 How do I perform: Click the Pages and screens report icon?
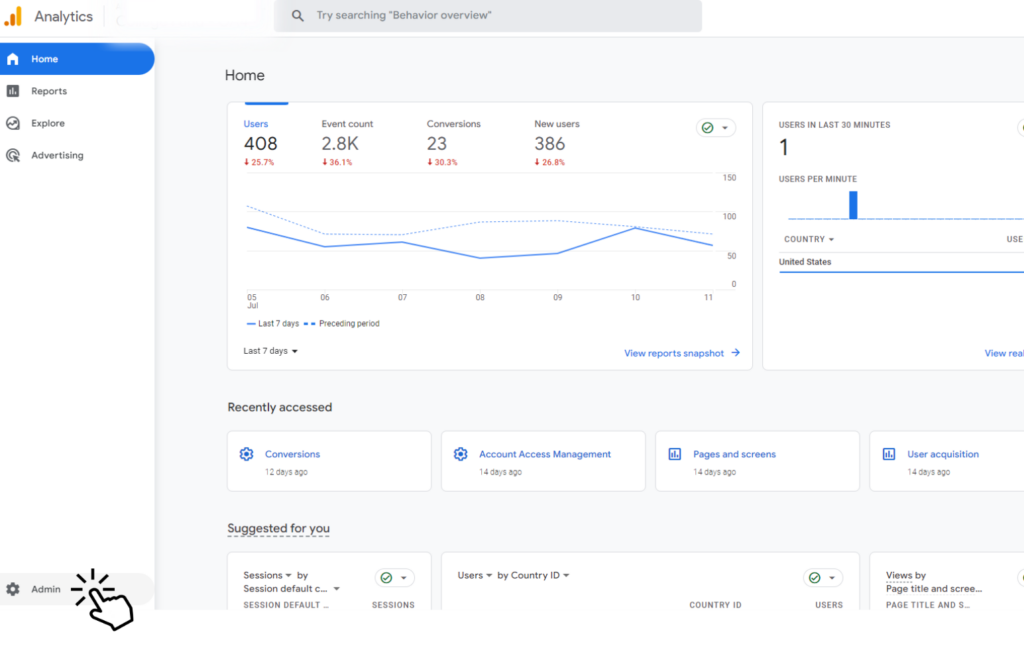(674, 454)
